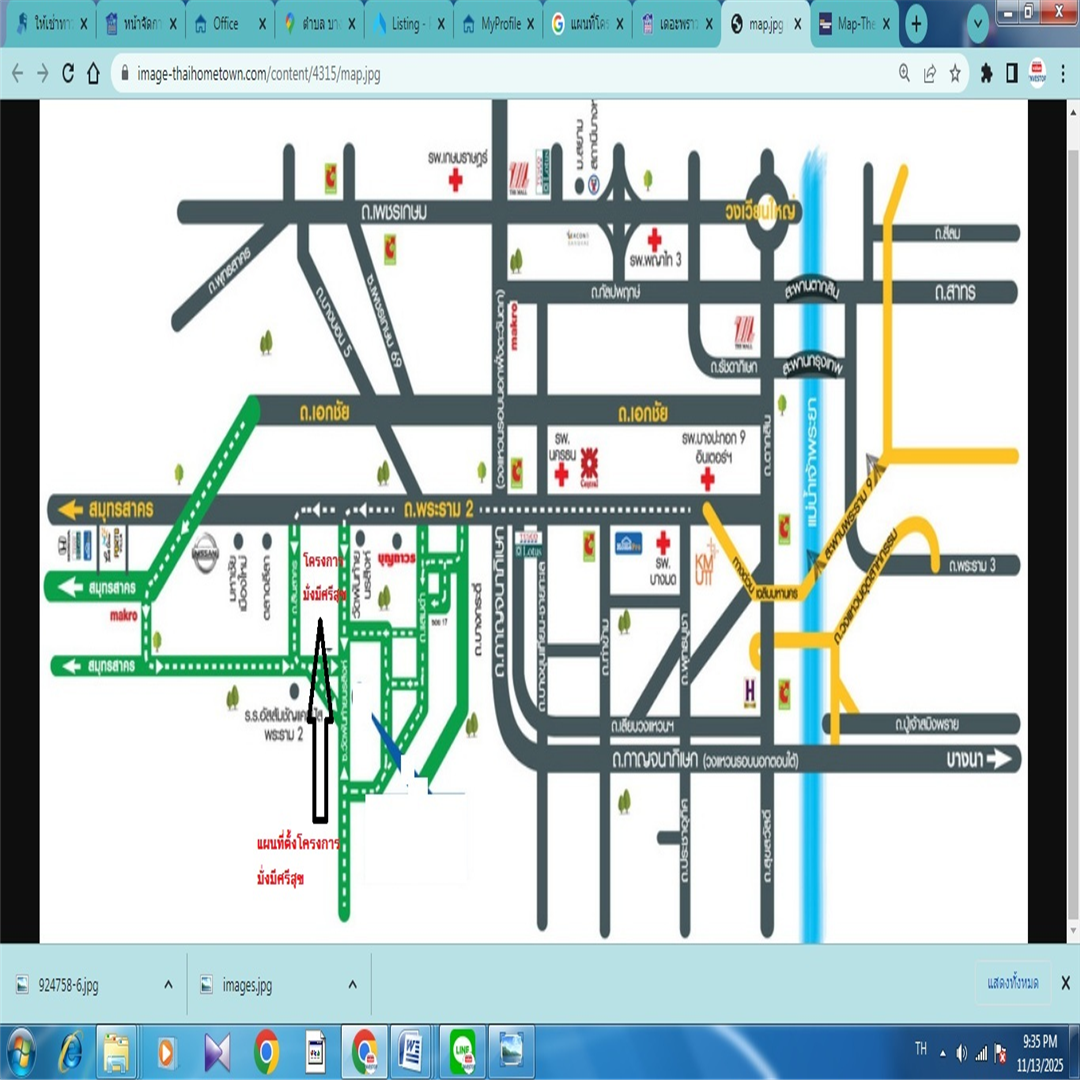The width and height of the screenshot is (1080, 1080).
Task: Open LINE from the Windows taskbar
Action: tap(461, 1052)
